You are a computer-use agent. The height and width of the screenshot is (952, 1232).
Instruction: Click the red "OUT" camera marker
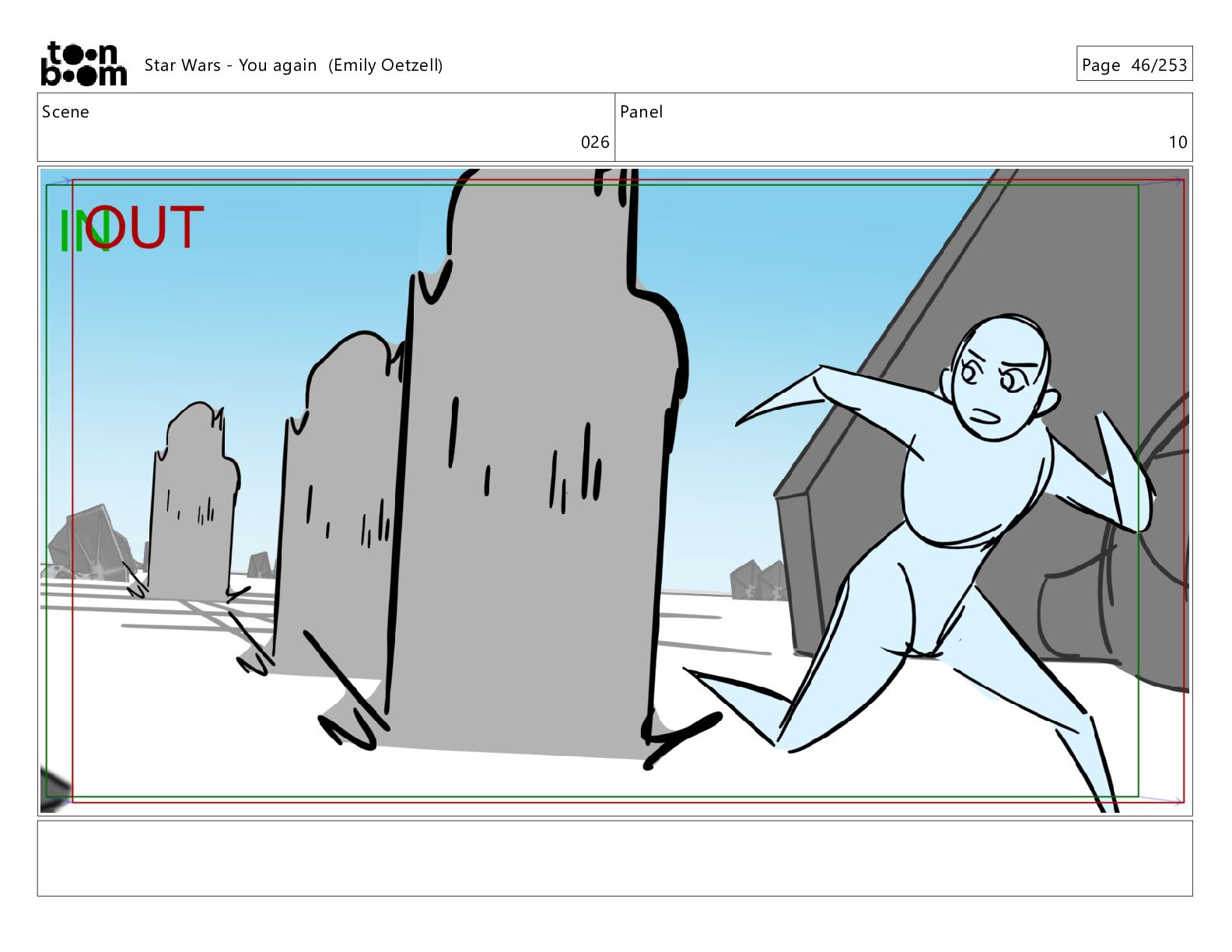tap(145, 227)
